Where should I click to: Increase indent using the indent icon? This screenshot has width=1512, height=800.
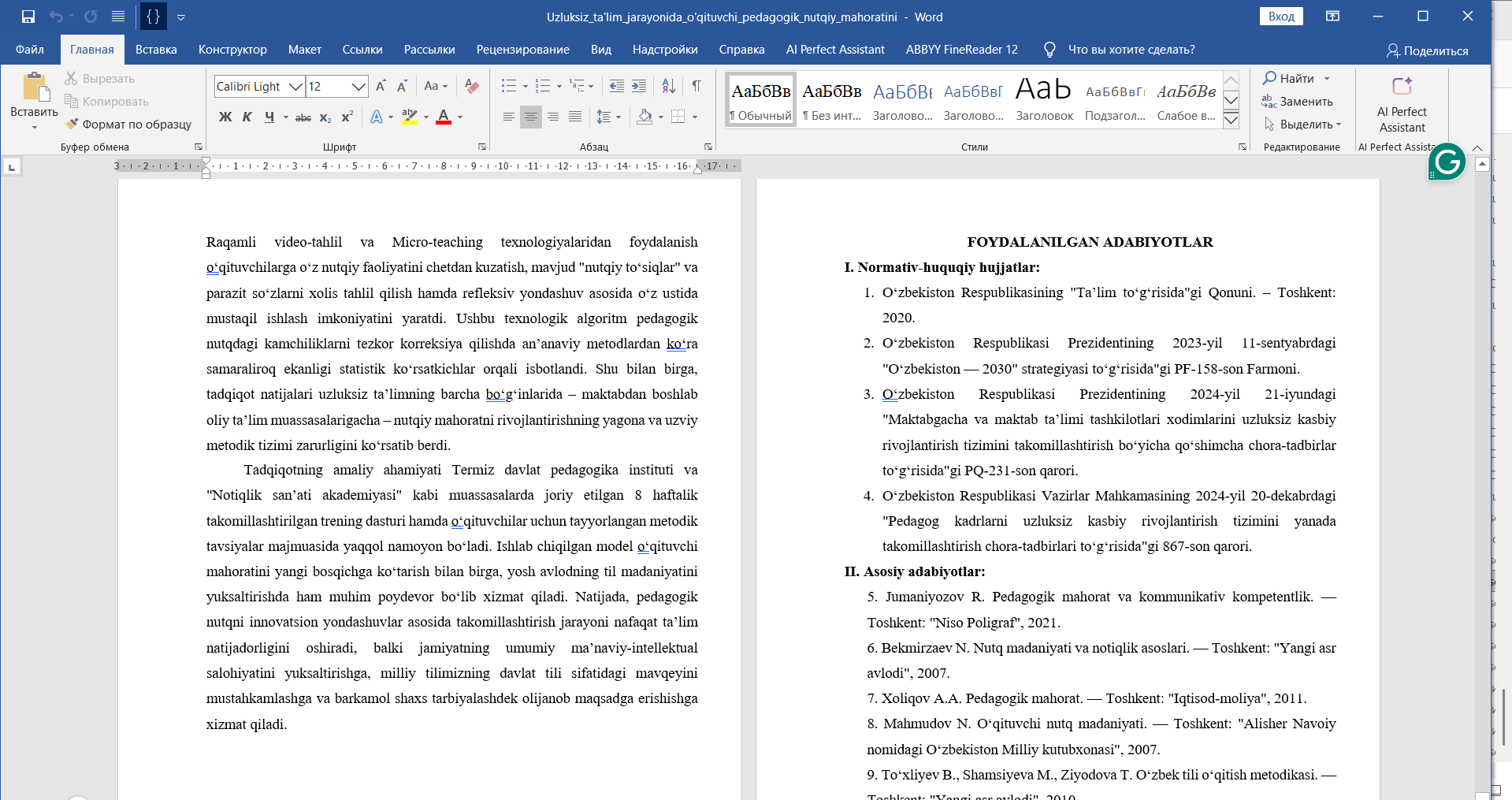tap(639, 86)
